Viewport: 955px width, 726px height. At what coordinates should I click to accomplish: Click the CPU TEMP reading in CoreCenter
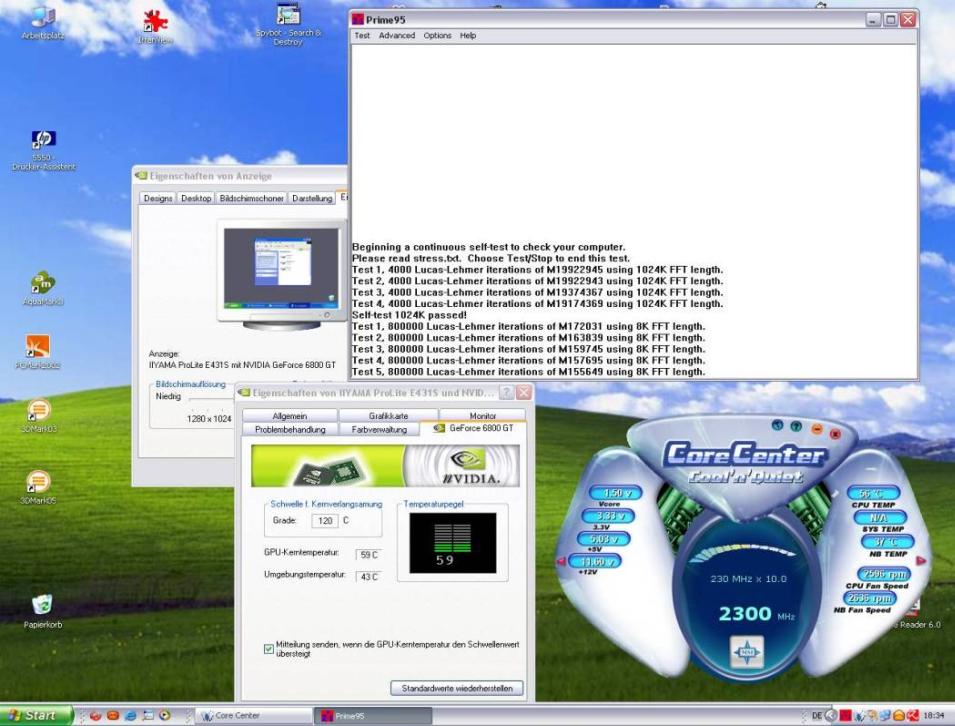click(872, 493)
